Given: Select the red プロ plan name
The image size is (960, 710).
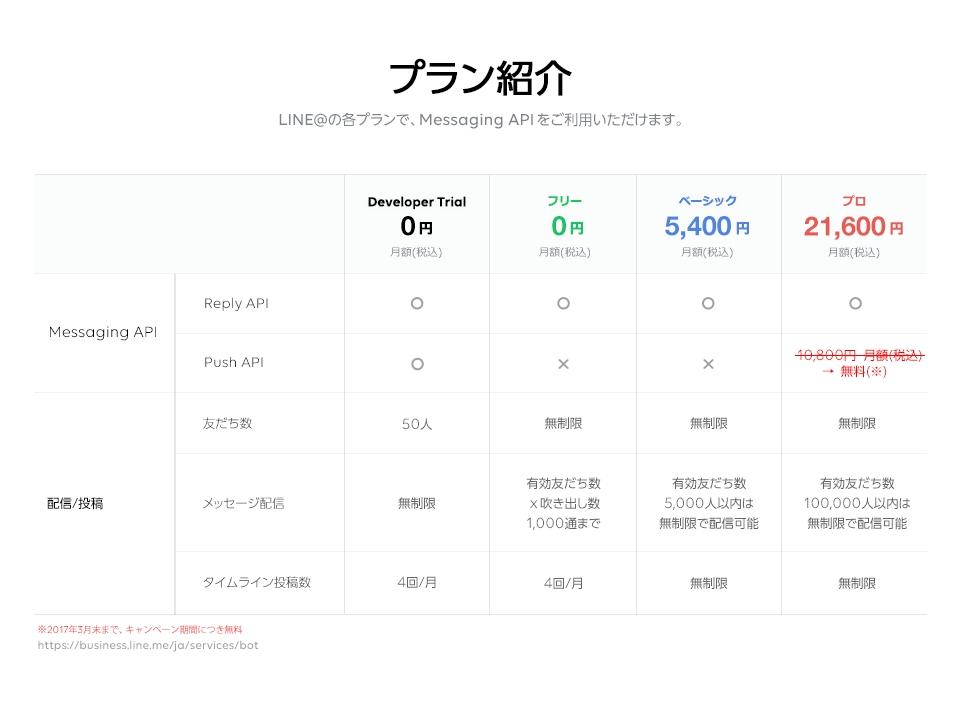Looking at the screenshot, I should pos(854,201).
